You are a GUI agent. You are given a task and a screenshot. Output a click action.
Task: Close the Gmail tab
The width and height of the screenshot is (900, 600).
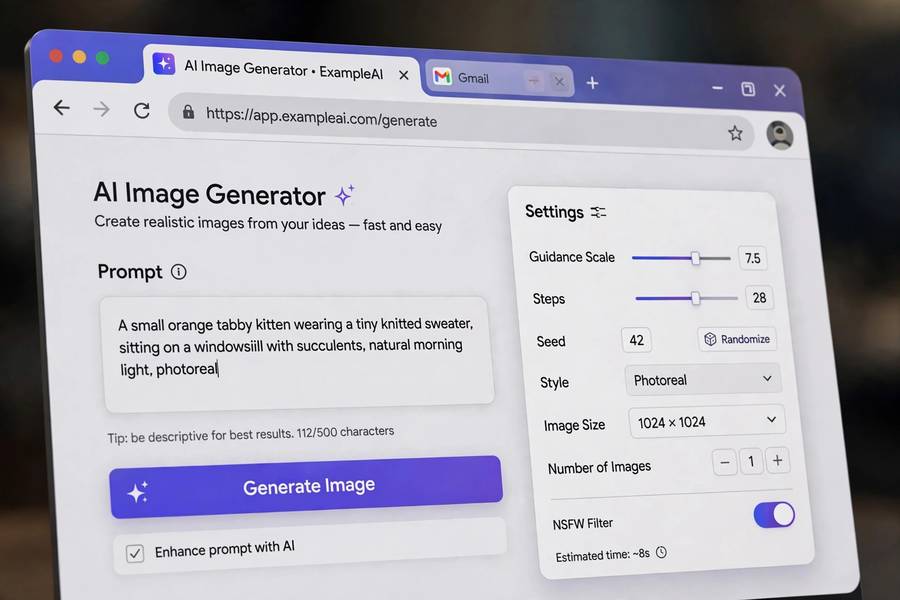559,82
